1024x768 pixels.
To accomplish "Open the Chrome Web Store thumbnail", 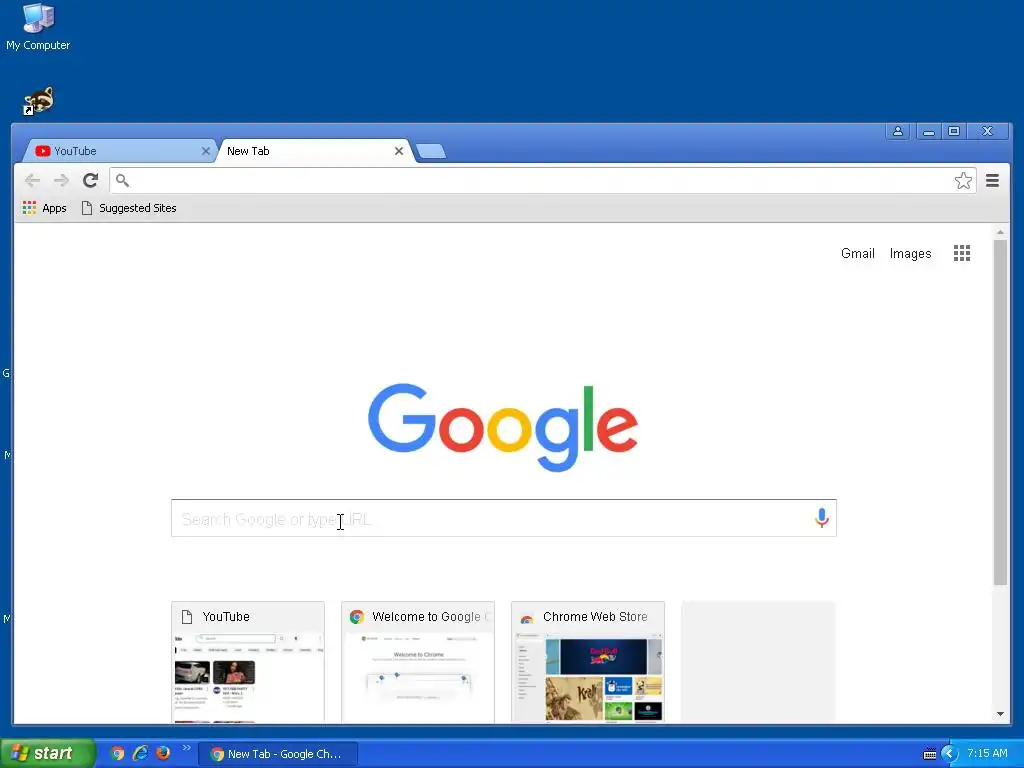I will click(588, 662).
